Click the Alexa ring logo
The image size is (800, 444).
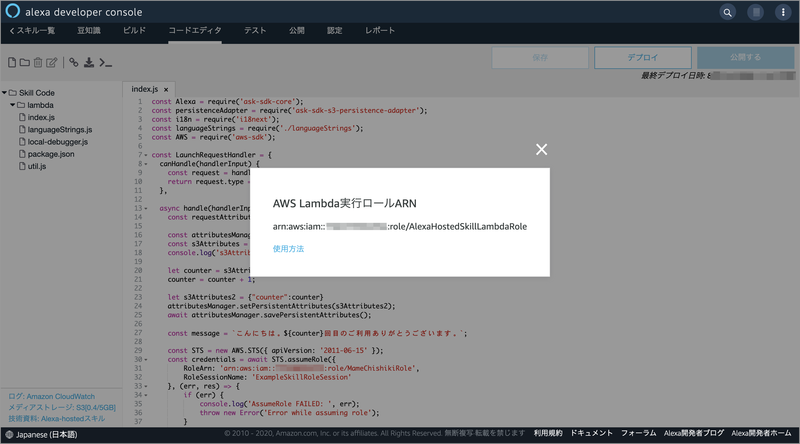(12, 11)
